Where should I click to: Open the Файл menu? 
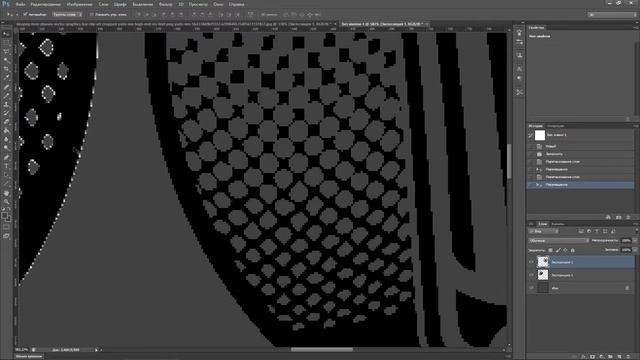point(20,4)
